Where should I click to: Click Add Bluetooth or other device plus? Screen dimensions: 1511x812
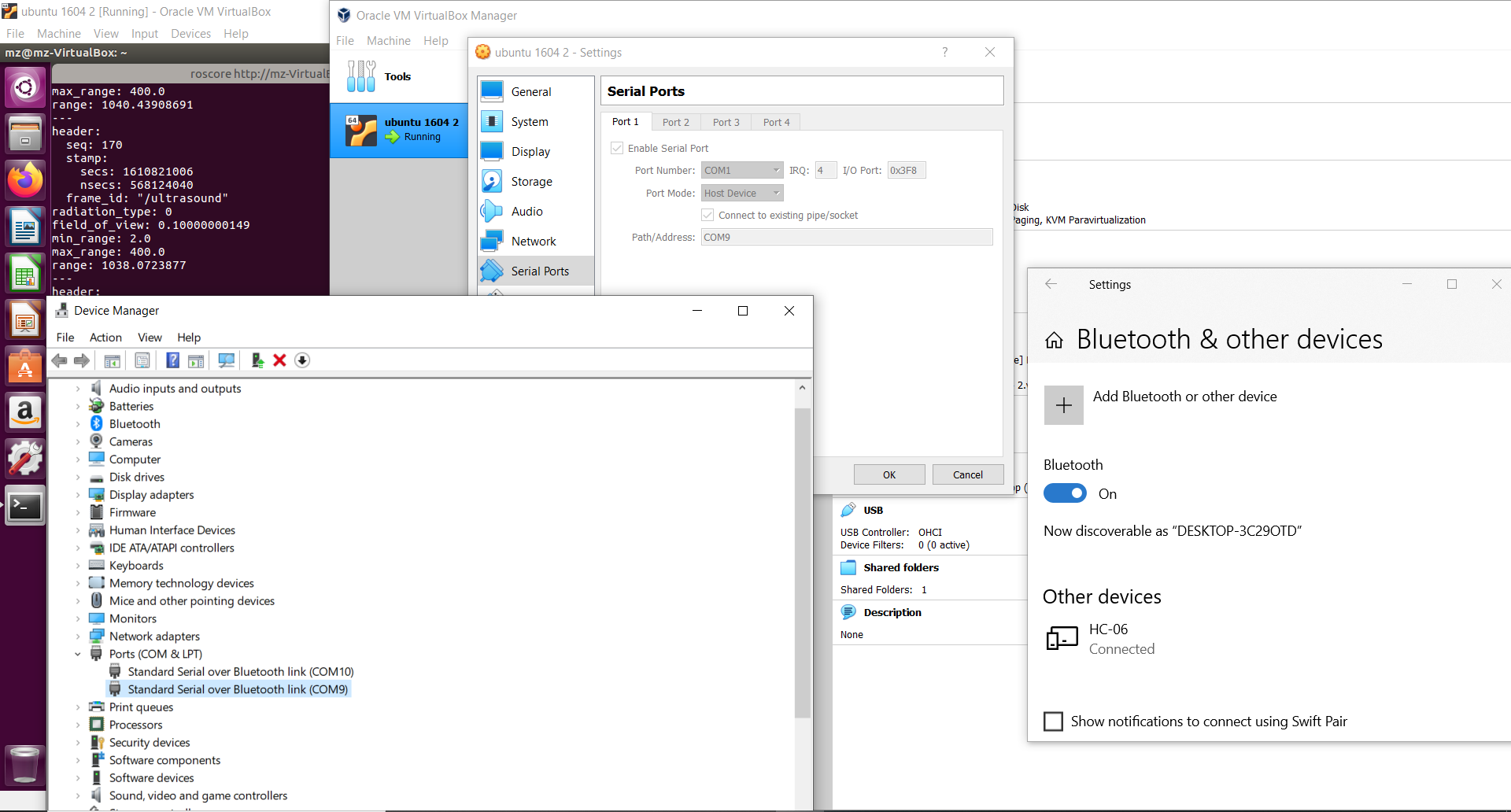coord(1063,405)
